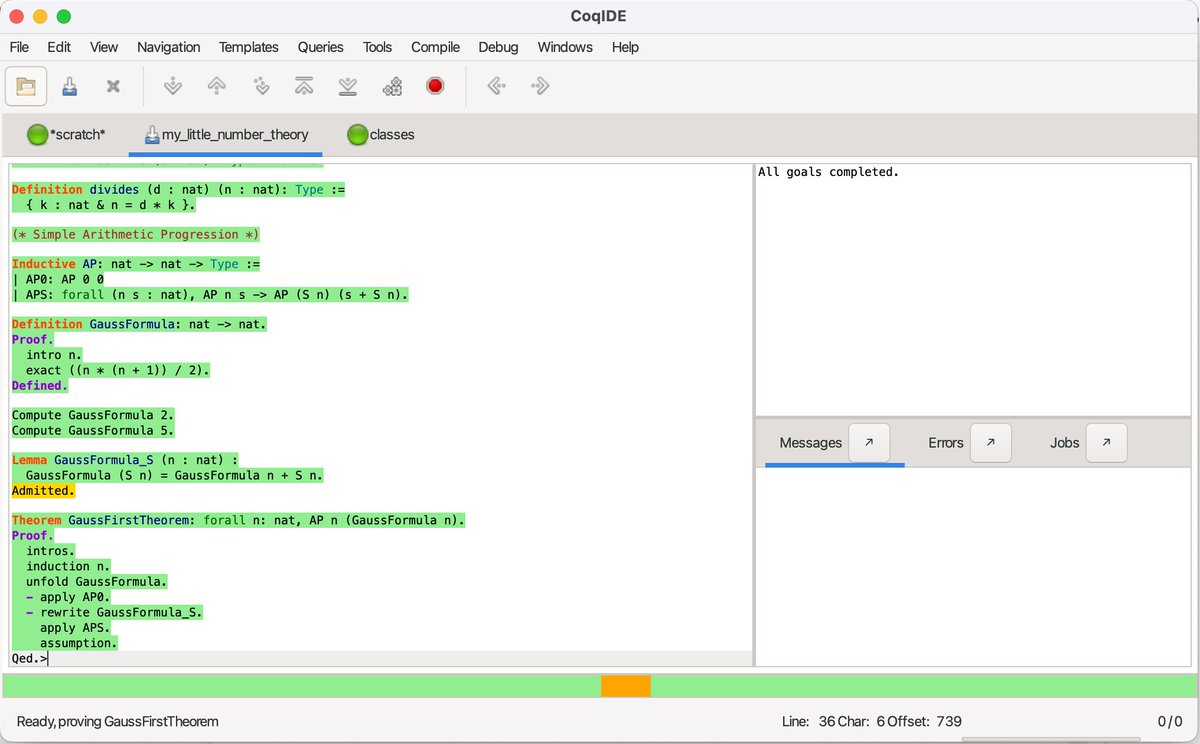Click 'Theorem GaussFirstTheorem' declaration line
This screenshot has width=1200, height=744.
pyautogui.click(x=238, y=521)
